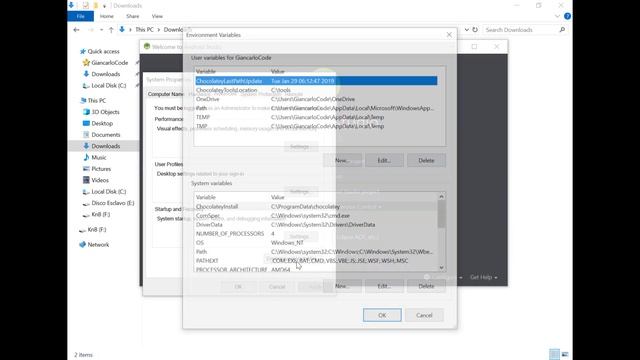Open View ribbon tab in Explorer
The height and width of the screenshot is (360, 640).
[157, 16]
